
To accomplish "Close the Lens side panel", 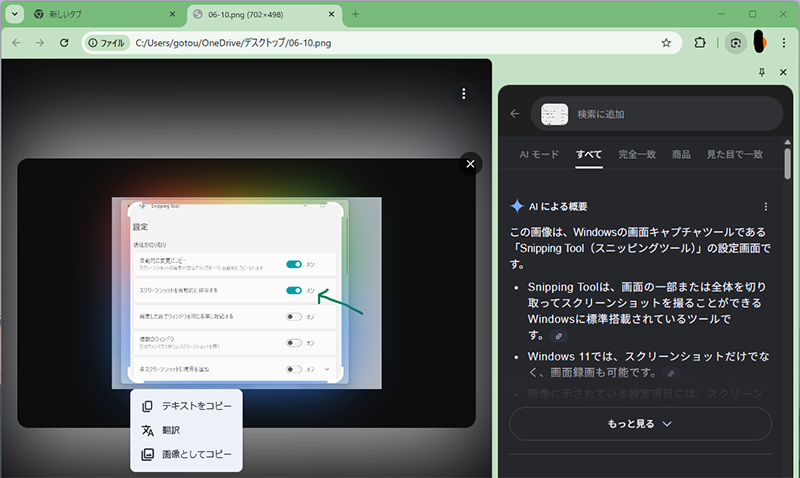I will (783, 72).
